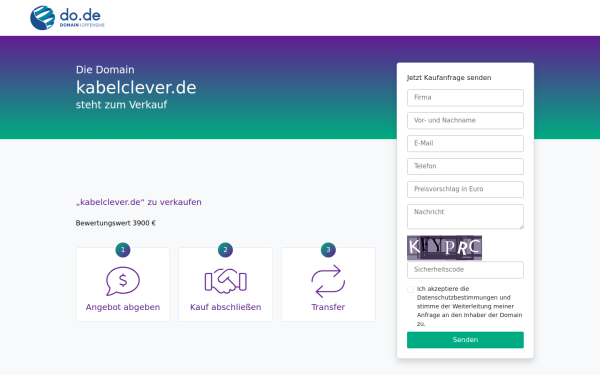Screen dimensions: 600x375
Task: Click the step 3 number badge
Action: tap(328, 250)
